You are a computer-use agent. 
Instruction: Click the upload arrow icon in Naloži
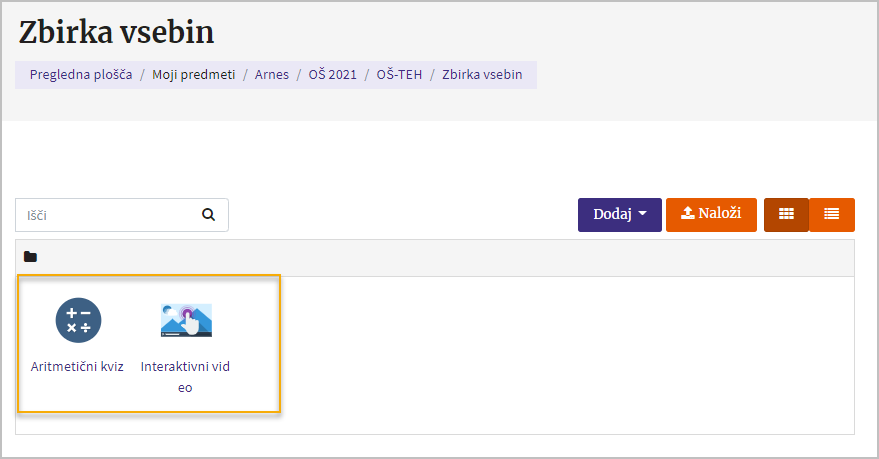687,213
